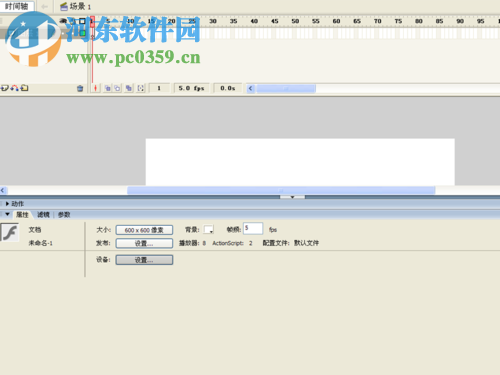Image resolution: width=500 pixels, height=375 pixels.
Task: Click the current frame number box
Action: (159, 88)
